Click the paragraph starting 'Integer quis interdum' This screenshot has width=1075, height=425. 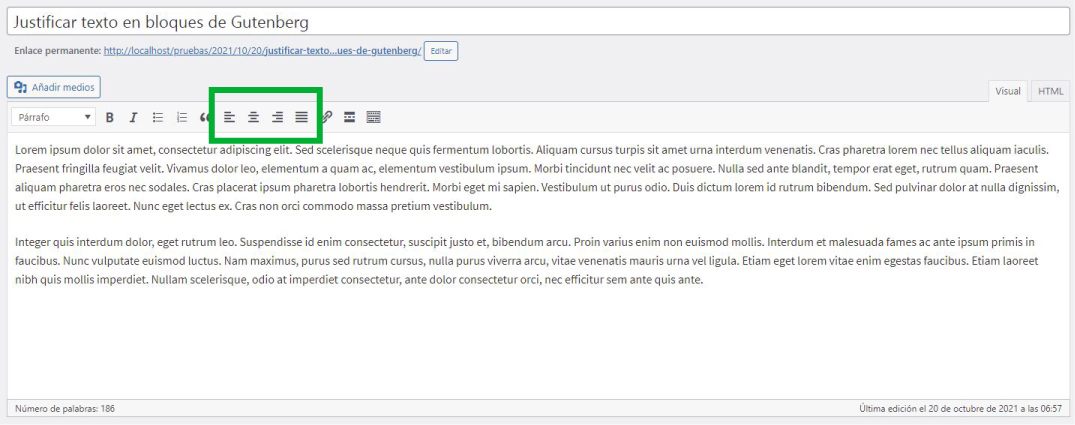click(x=527, y=260)
